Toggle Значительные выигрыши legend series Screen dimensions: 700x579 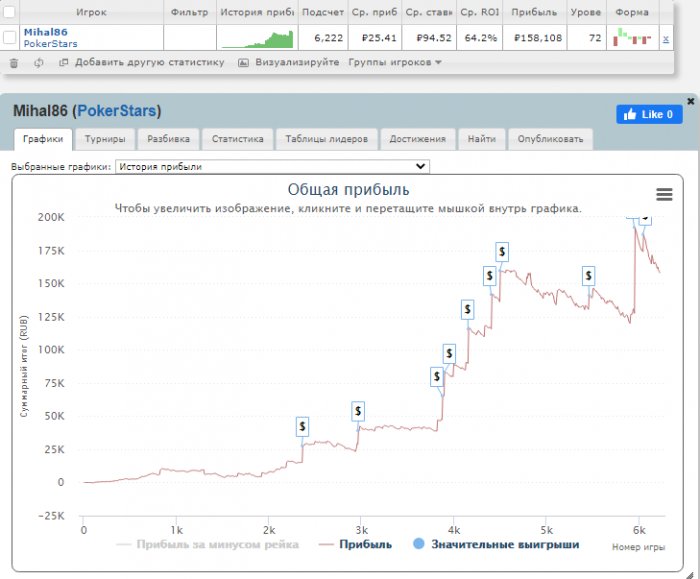pyautogui.click(x=496, y=545)
